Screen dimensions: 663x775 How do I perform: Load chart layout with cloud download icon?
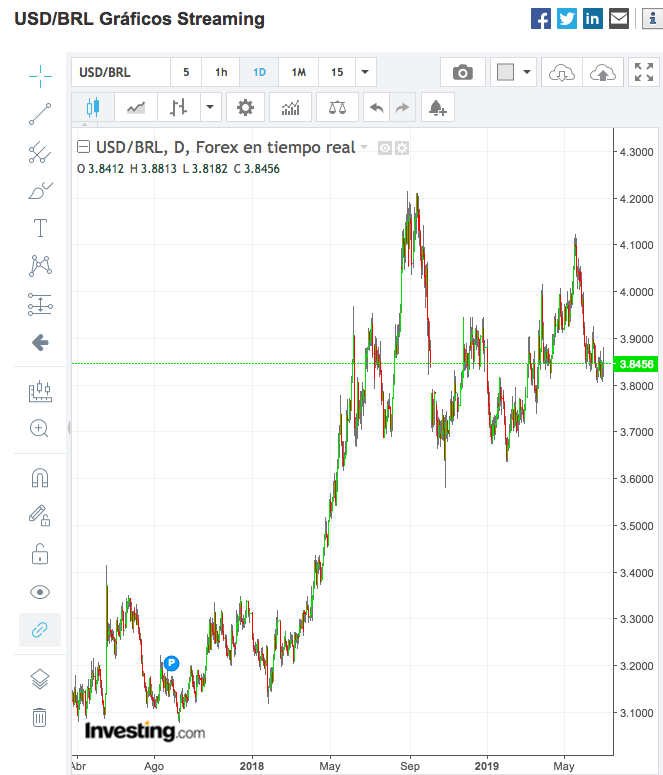pyautogui.click(x=562, y=73)
